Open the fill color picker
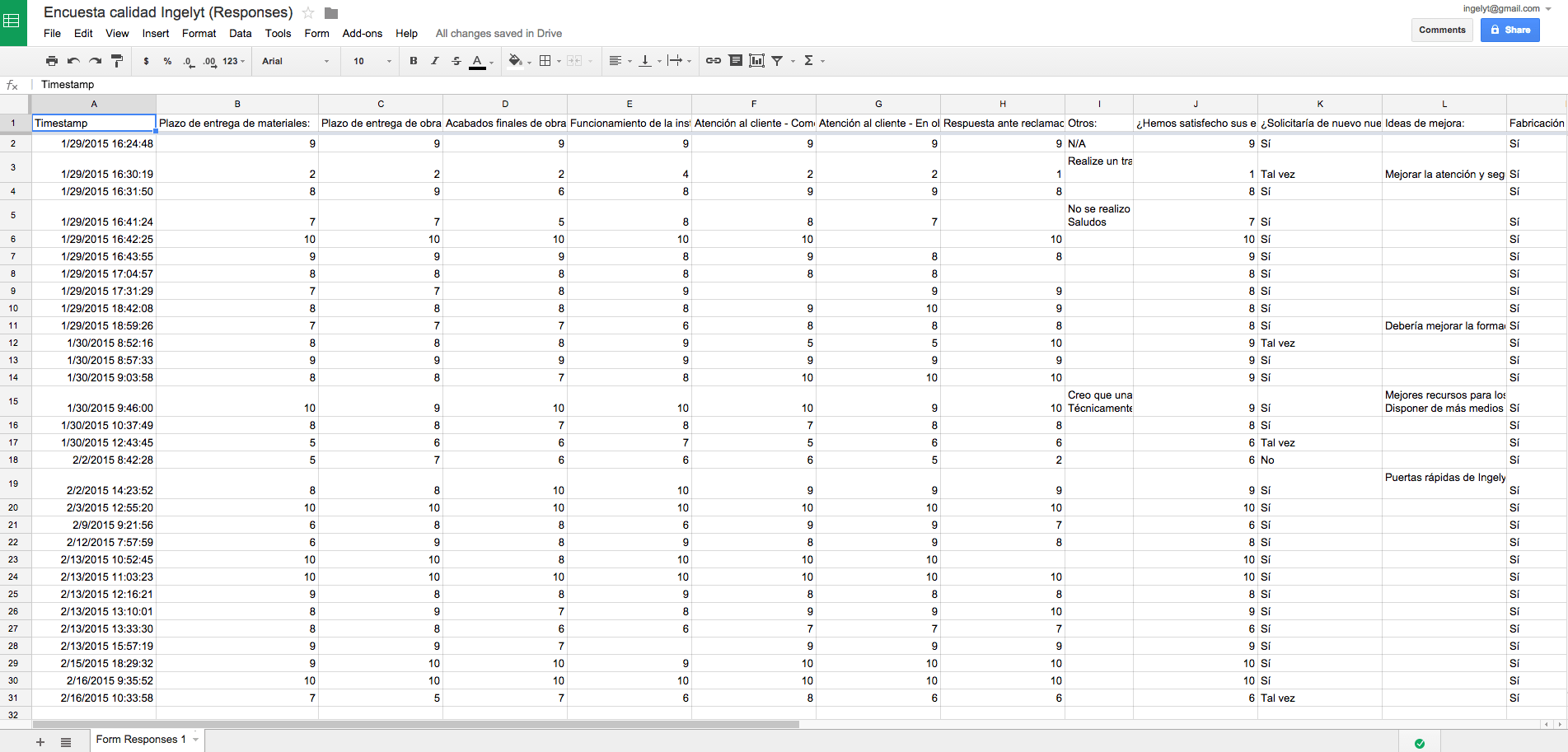Image resolution: width=1568 pixels, height=752 pixels. [x=515, y=61]
